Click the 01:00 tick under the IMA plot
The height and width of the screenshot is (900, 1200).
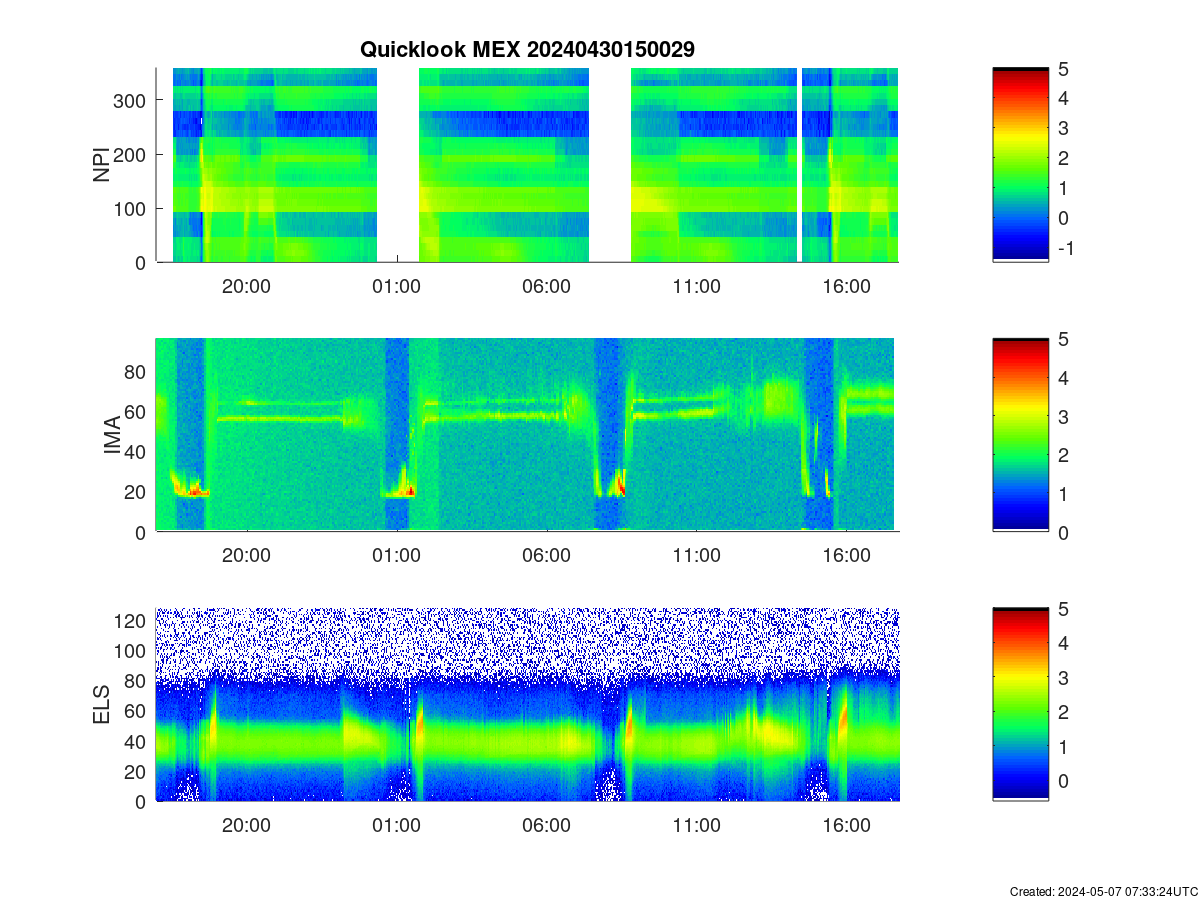click(x=396, y=556)
